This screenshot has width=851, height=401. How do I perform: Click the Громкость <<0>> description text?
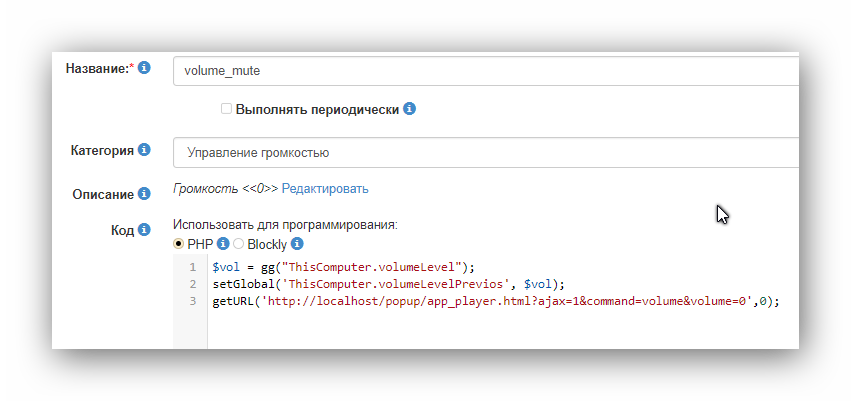point(225,188)
